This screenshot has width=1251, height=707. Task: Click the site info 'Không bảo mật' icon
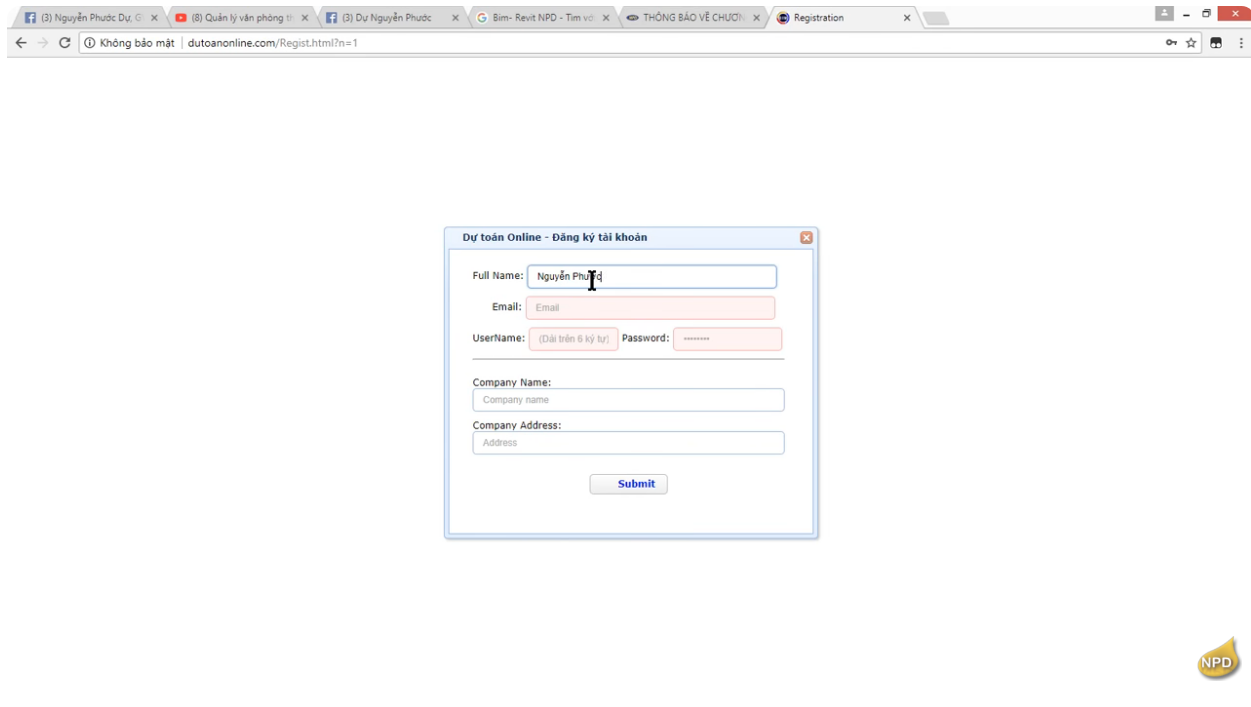(x=89, y=43)
